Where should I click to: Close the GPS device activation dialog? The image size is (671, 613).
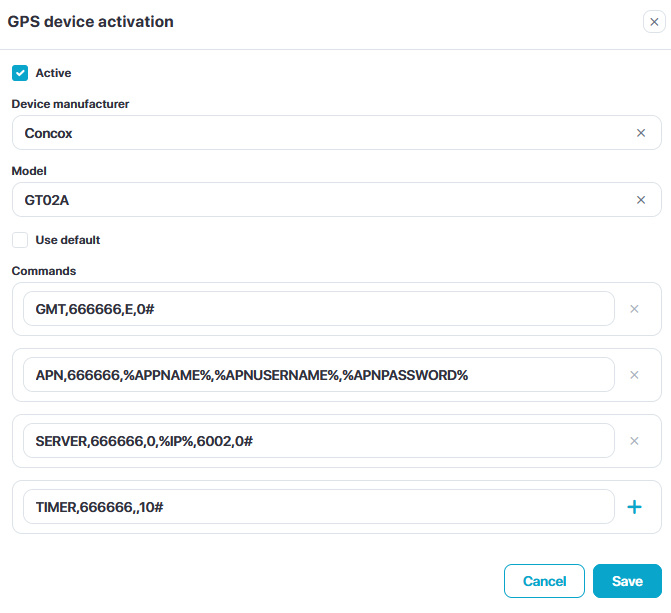coord(654,22)
